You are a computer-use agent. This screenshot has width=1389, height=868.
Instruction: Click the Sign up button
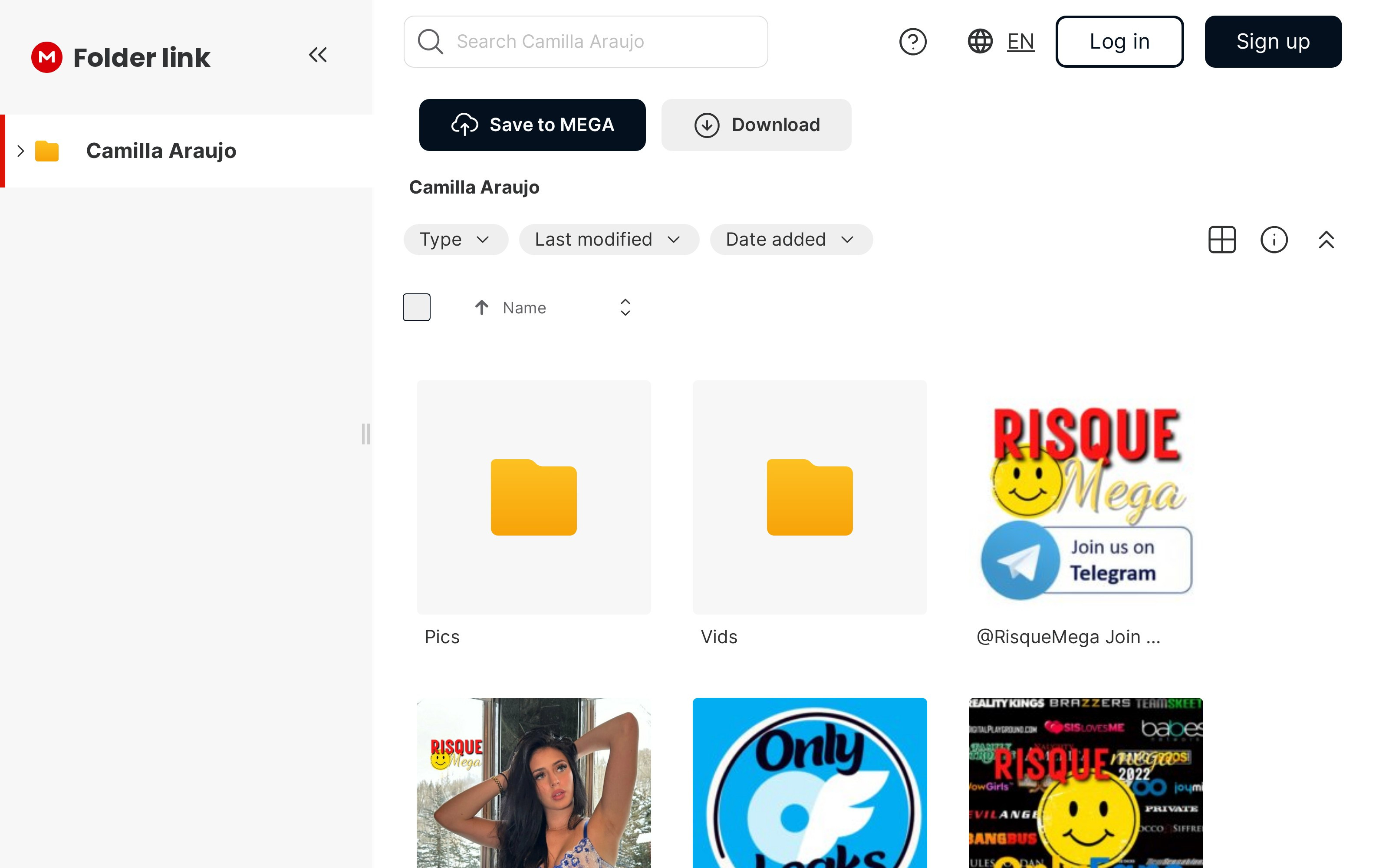pyautogui.click(x=1273, y=41)
